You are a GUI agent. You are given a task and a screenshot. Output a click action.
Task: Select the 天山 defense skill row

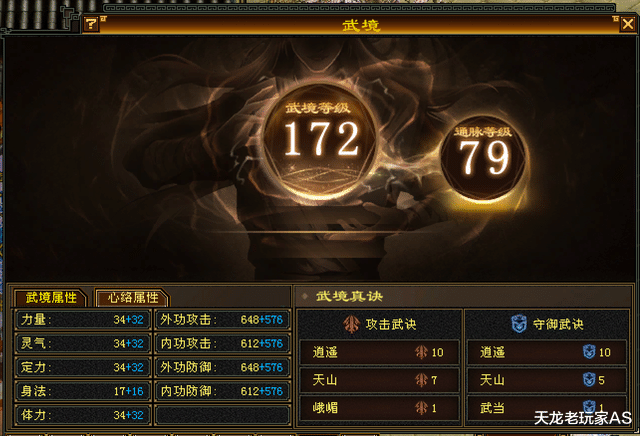point(547,380)
